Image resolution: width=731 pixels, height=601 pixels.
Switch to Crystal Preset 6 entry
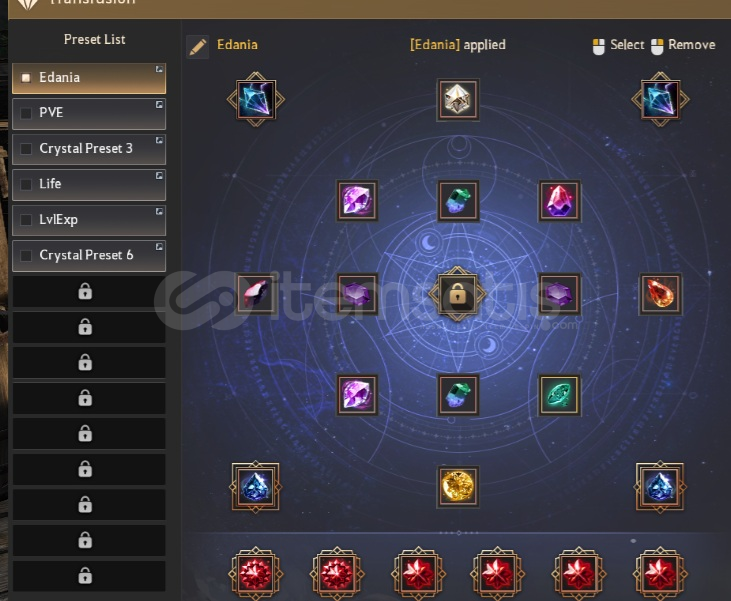pos(89,256)
